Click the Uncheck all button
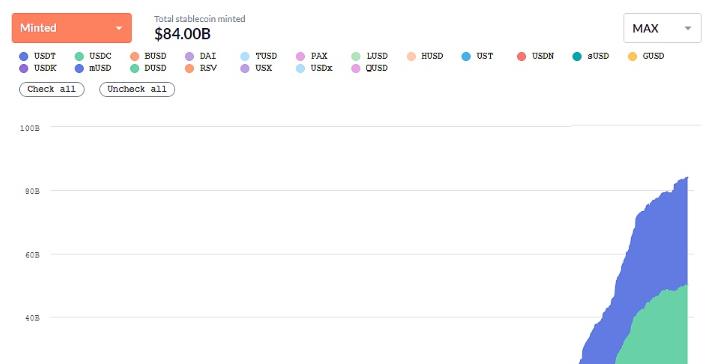 coord(137,89)
